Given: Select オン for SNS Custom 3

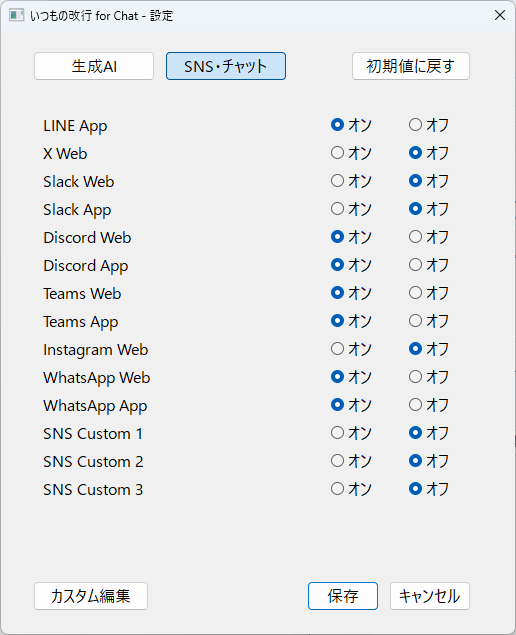Looking at the screenshot, I should click(x=351, y=489).
